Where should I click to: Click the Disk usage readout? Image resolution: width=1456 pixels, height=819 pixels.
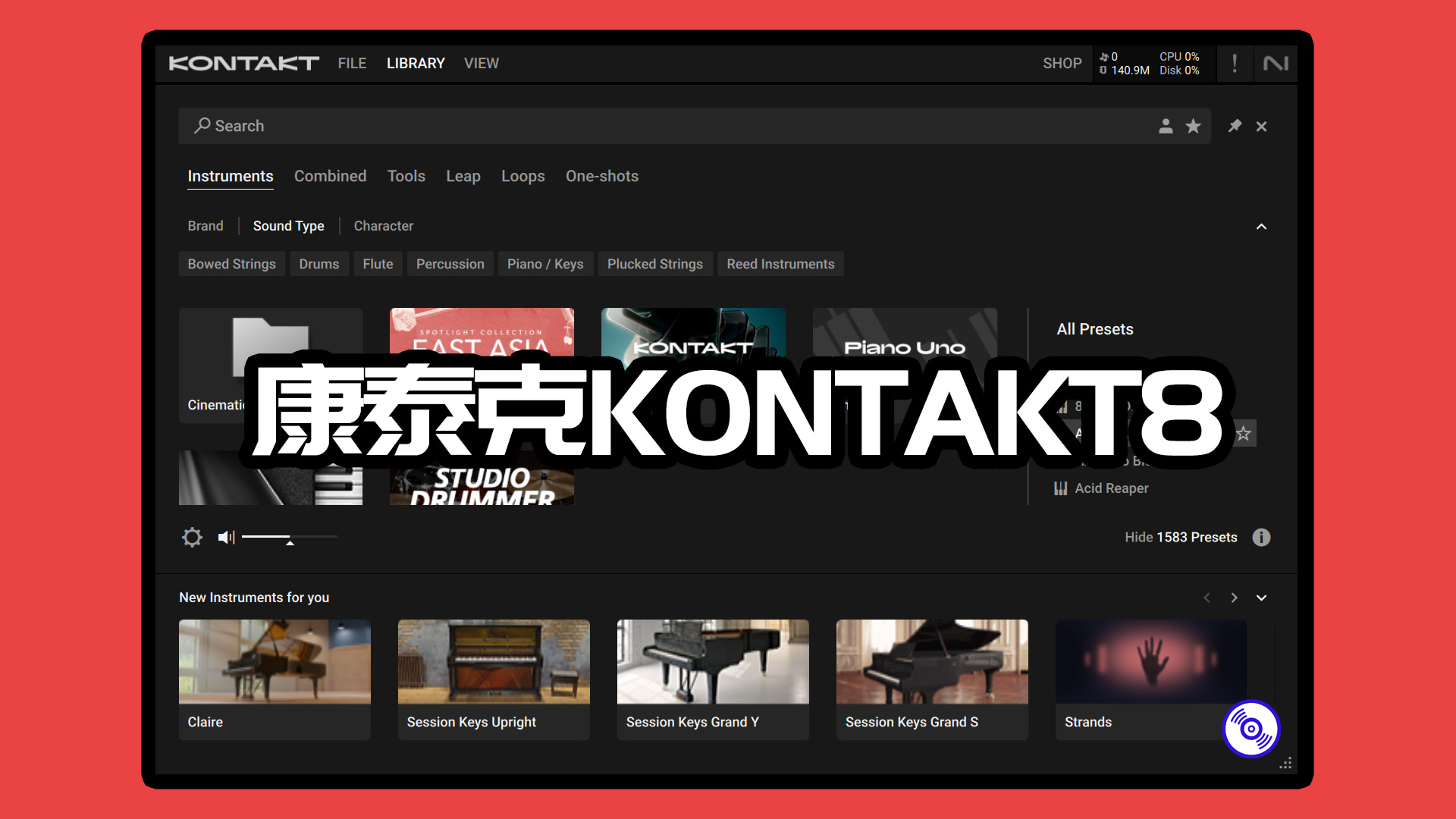click(x=1179, y=71)
